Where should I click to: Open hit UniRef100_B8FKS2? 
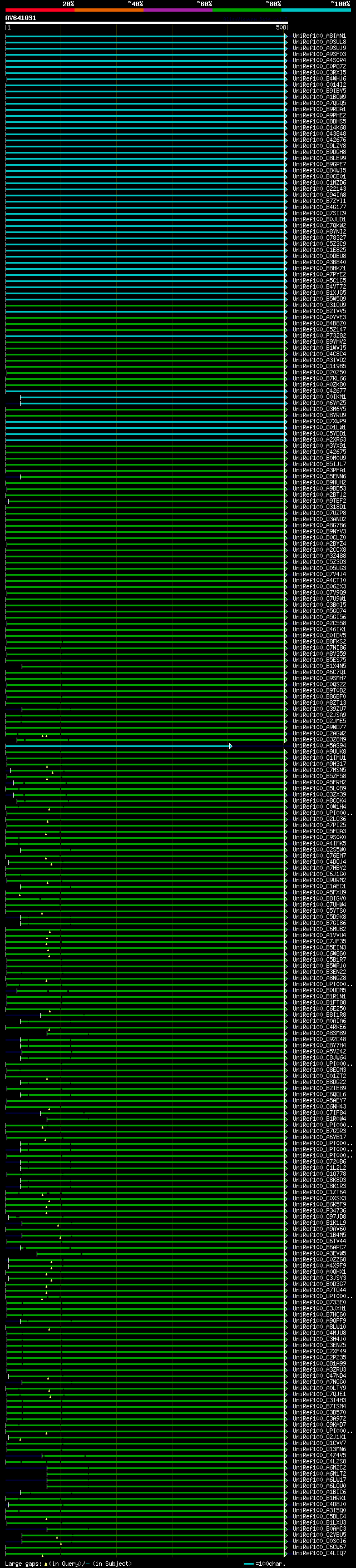(x=319, y=641)
